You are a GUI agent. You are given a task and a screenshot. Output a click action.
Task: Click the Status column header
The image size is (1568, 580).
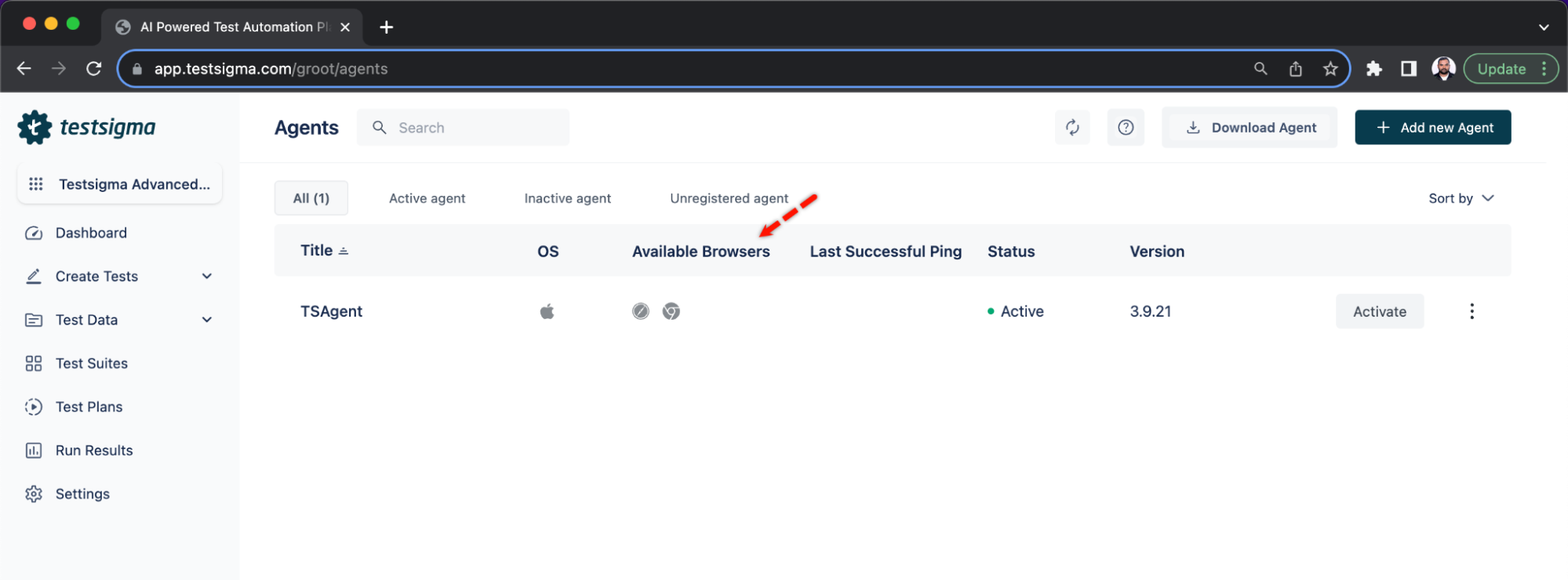(x=1011, y=252)
